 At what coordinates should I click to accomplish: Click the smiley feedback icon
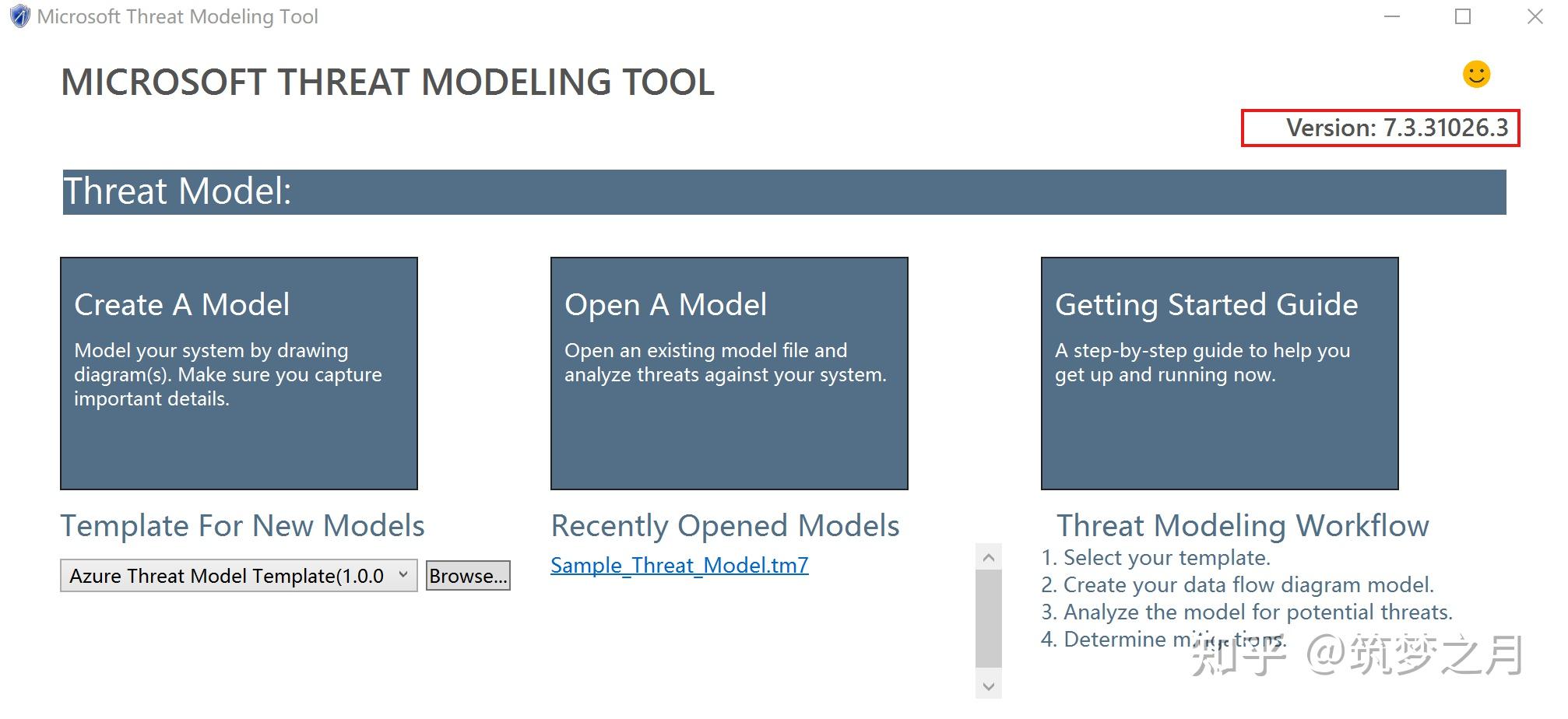coord(1476,75)
